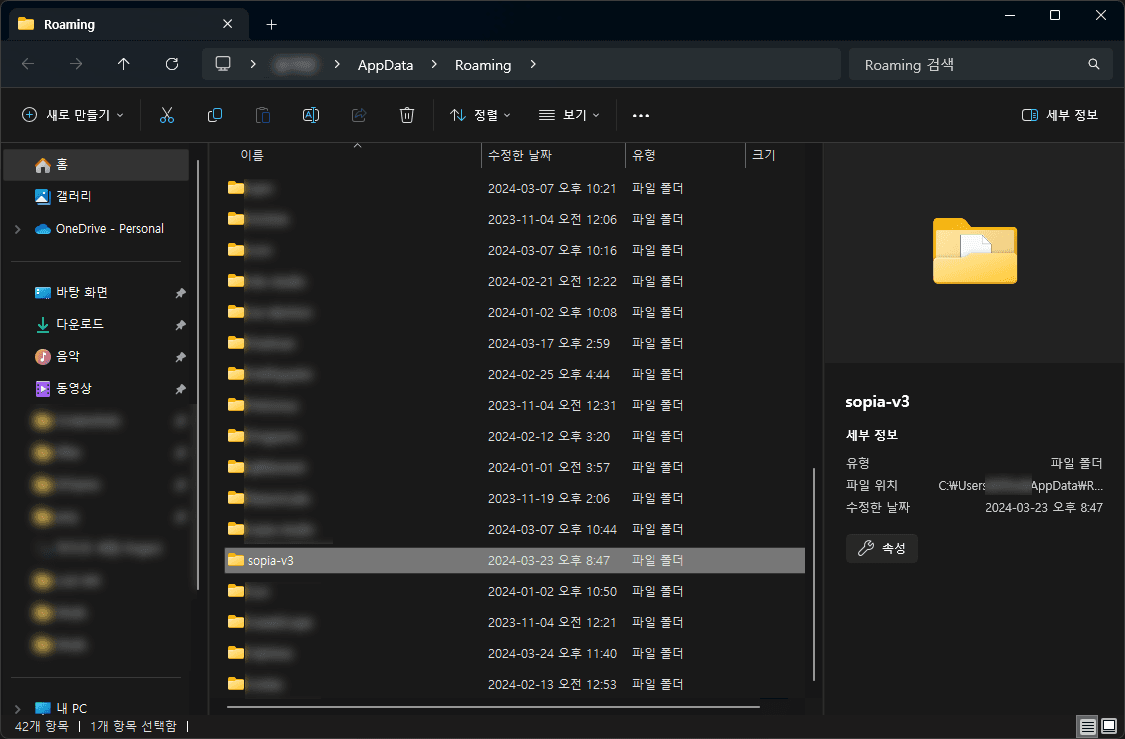Image resolution: width=1125 pixels, height=739 pixels.
Task: Open the 정렬 sort dropdown
Action: [480, 115]
